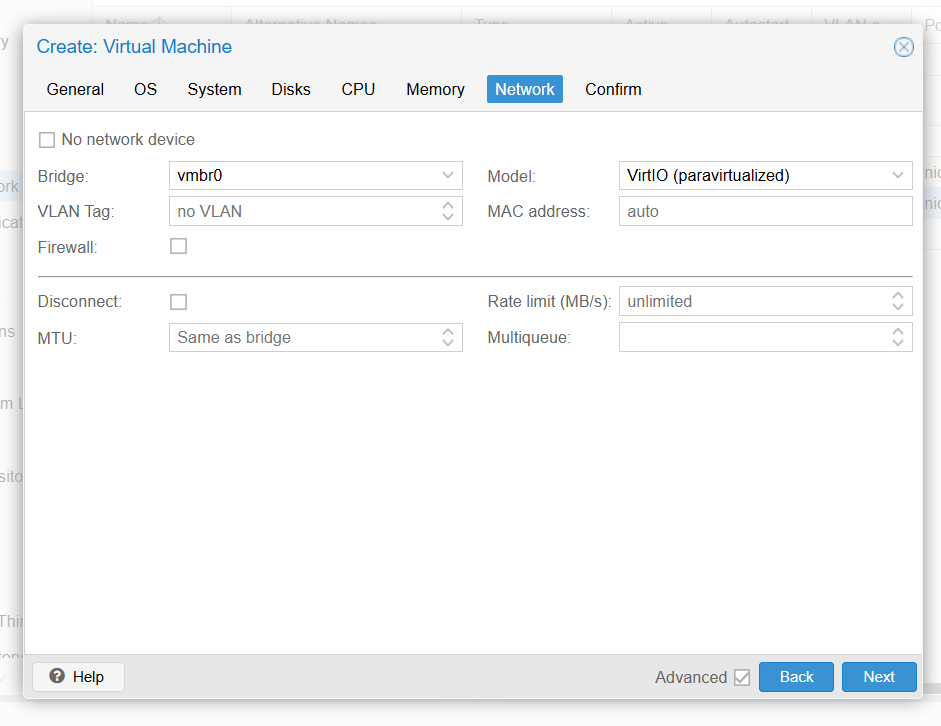Click the Help question mark icon
Image resolution: width=941 pixels, height=726 pixels.
click(58, 677)
